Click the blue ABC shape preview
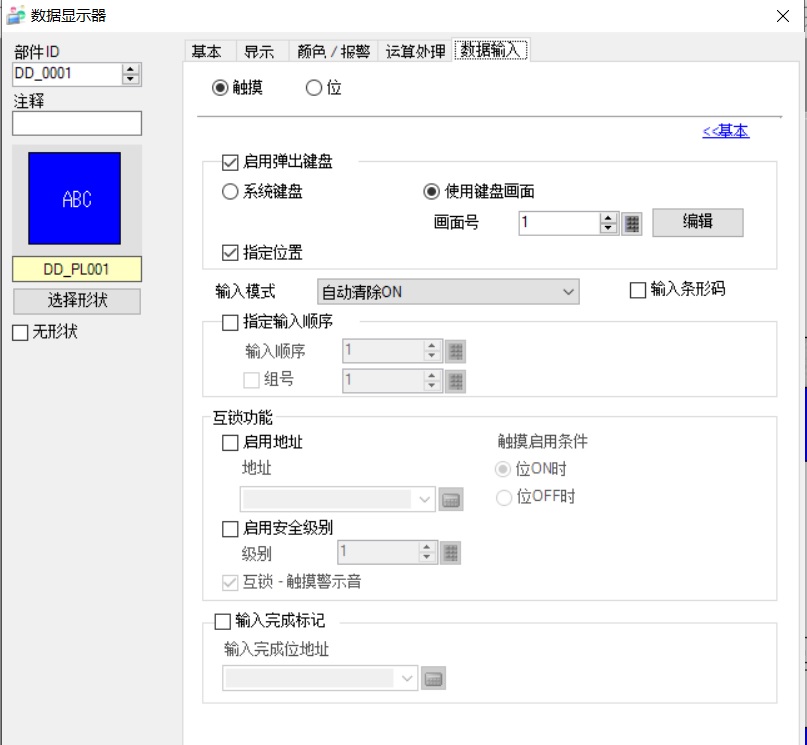Image resolution: width=807 pixels, height=745 pixels. 76,199
